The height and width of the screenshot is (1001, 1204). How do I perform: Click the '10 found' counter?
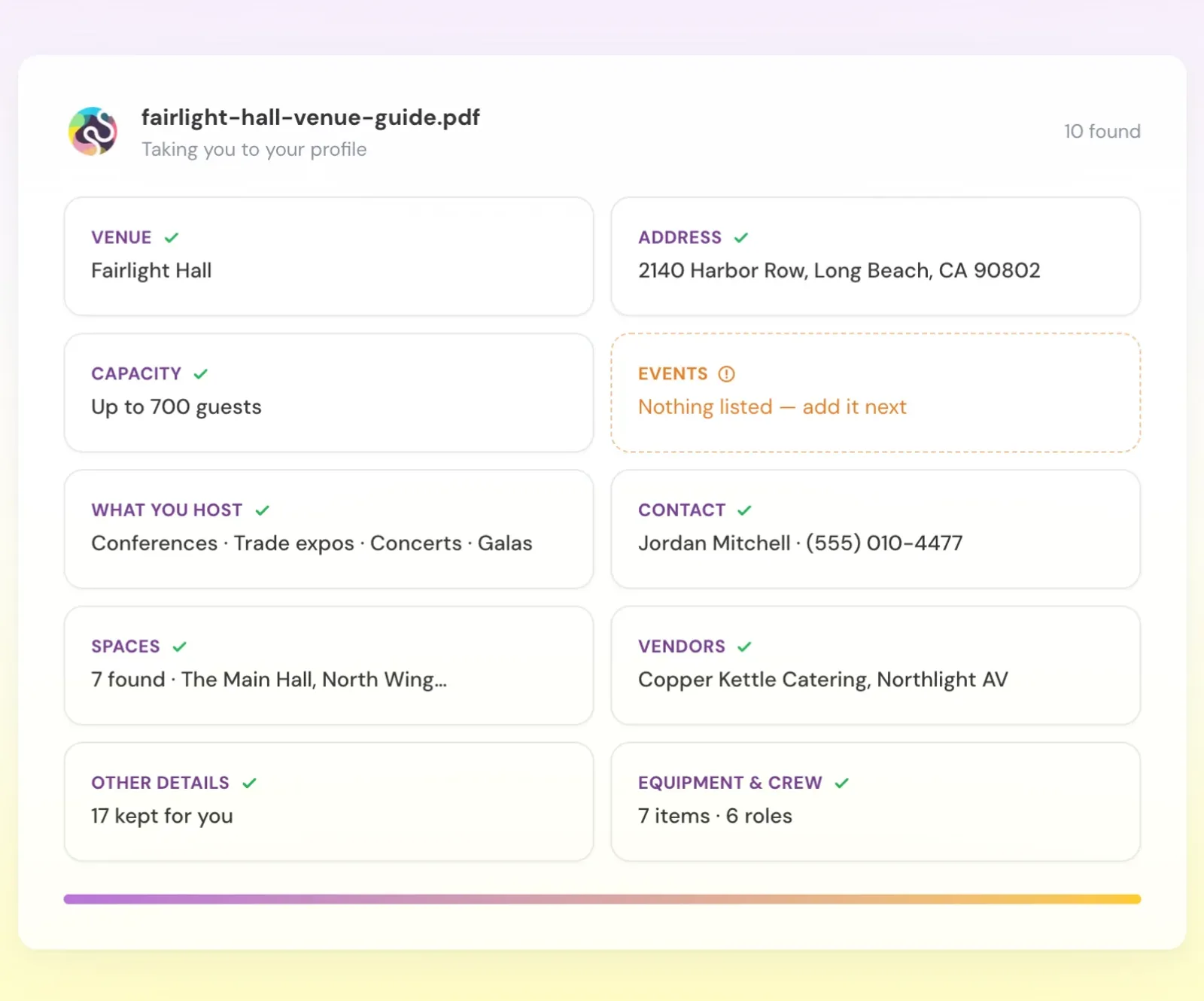pyautogui.click(x=1102, y=132)
